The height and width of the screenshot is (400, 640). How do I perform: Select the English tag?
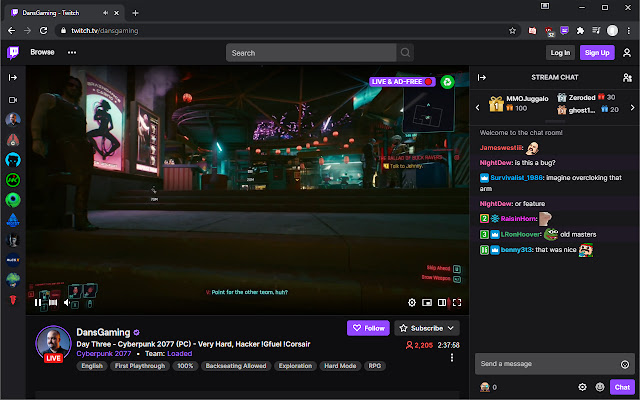pyautogui.click(x=92, y=366)
